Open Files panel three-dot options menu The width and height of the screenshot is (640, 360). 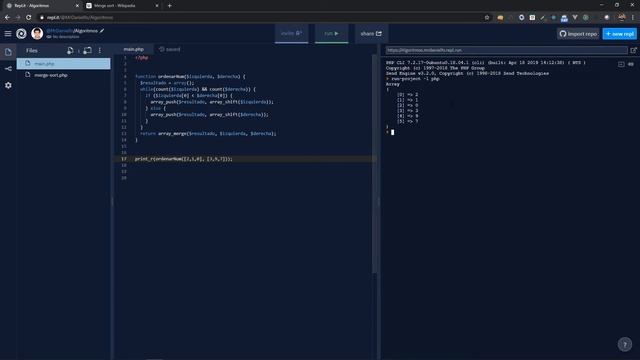[x=100, y=50]
